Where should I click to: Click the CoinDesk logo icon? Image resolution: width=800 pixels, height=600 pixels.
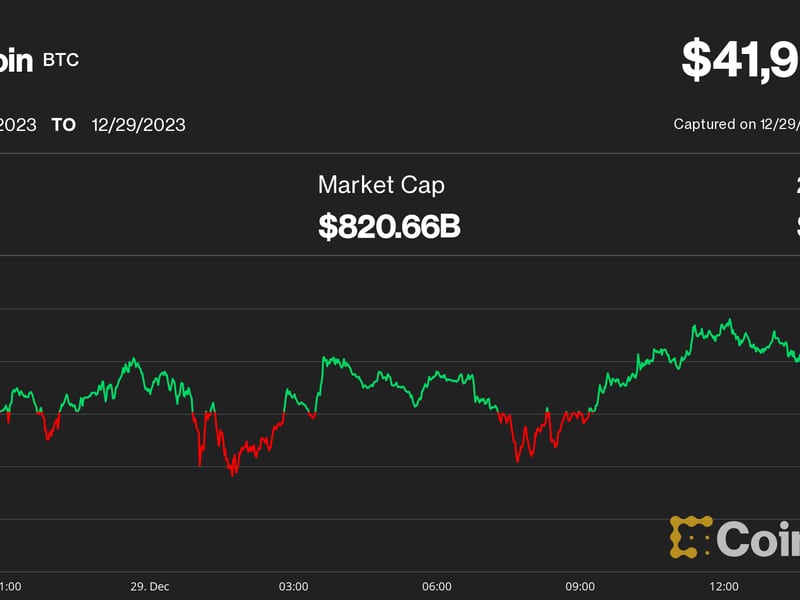[x=690, y=536]
